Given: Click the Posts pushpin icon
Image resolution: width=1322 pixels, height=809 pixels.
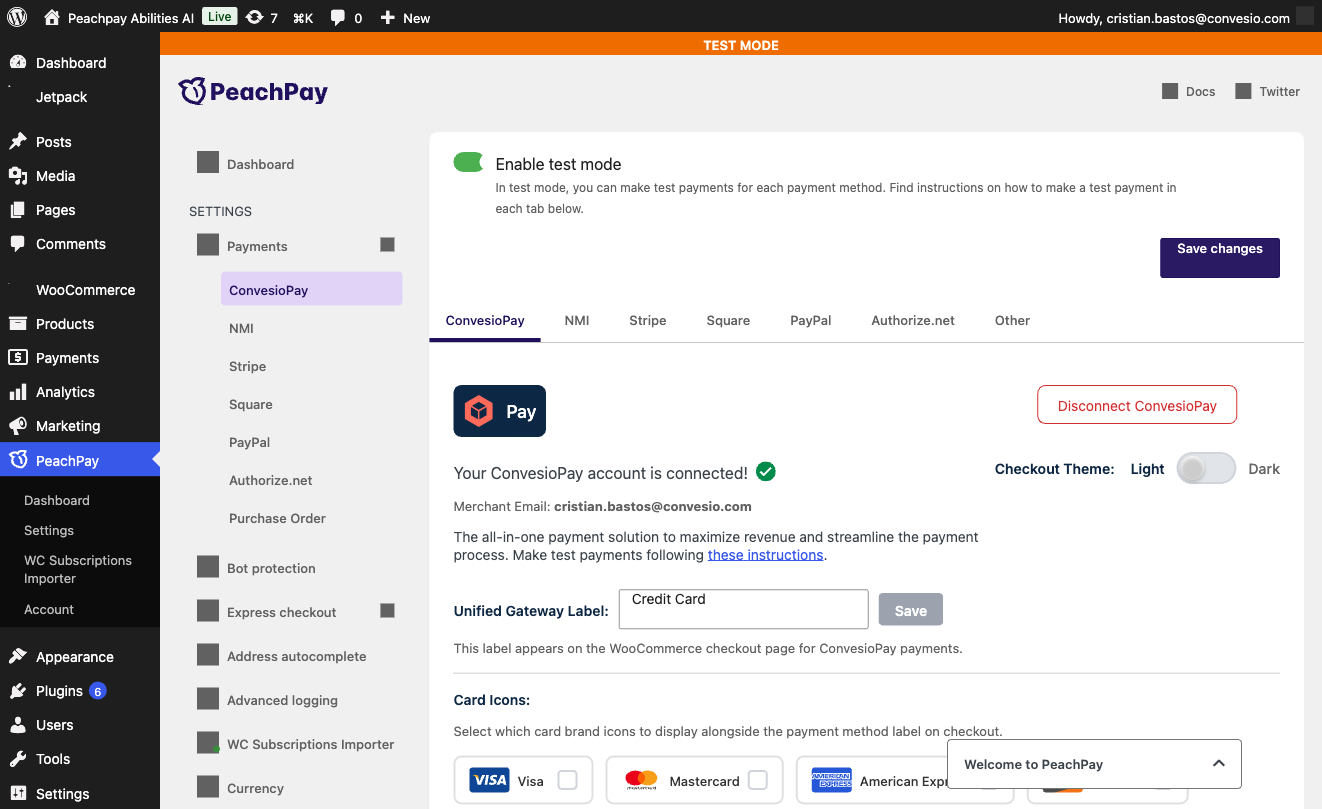Looking at the screenshot, I should tap(18, 141).
